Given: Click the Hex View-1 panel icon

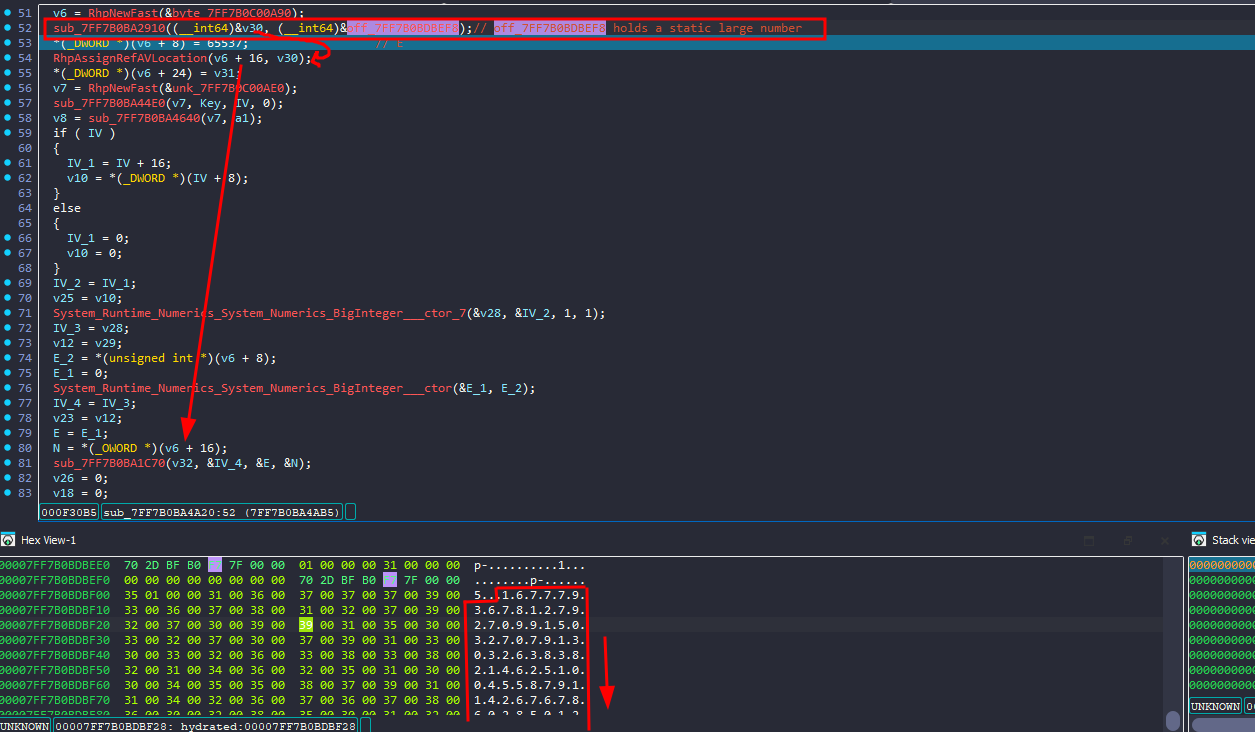Looking at the screenshot, I should 9,540.
